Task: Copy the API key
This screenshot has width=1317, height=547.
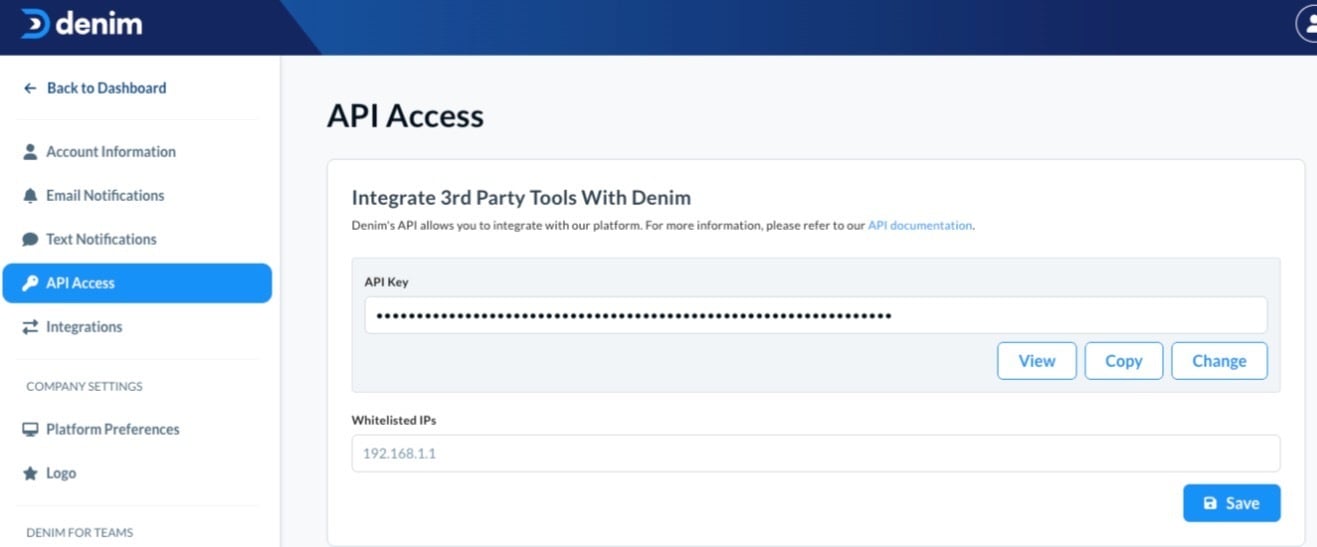Action: pos(1124,361)
